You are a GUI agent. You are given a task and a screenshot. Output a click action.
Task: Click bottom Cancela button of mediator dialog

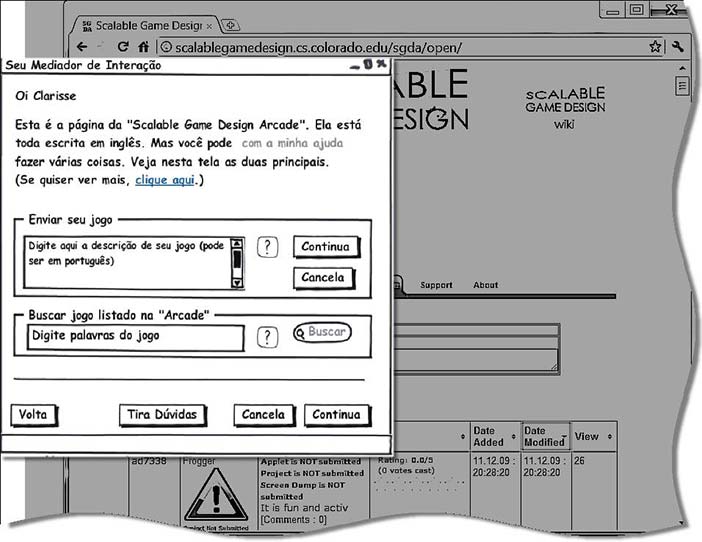[264, 415]
